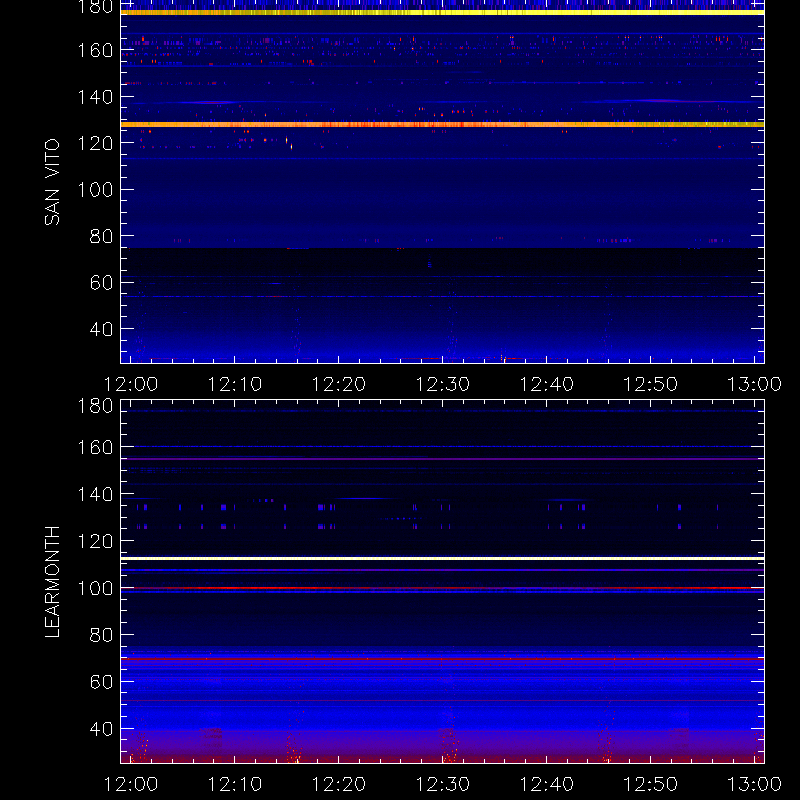Select the 140 tick label on San Vito axis
Viewport: 800px width, 800px height.
(95, 97)
